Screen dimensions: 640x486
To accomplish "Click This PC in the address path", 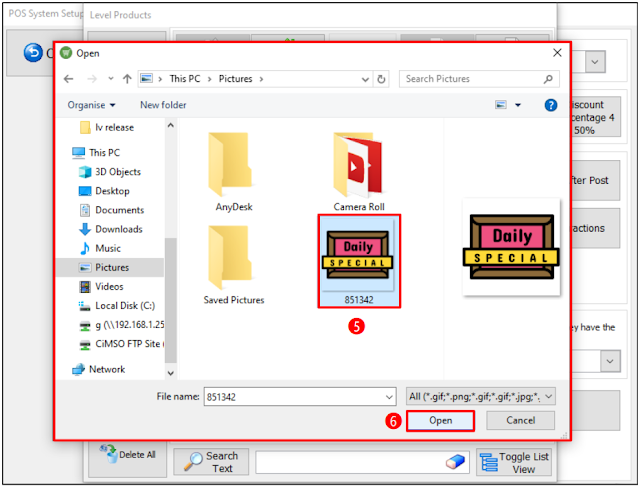I will coord(185,79).
